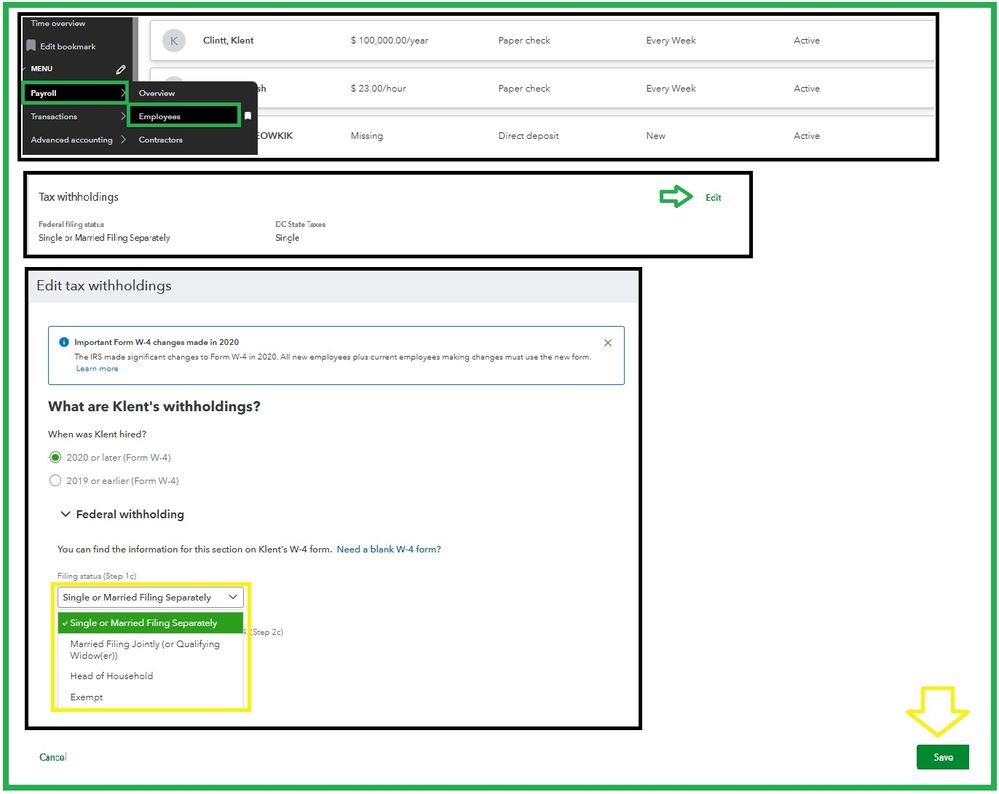Click the Cancel link
Image resolution: width=999 pixels, height=794 pixels.
pos(53,757)
